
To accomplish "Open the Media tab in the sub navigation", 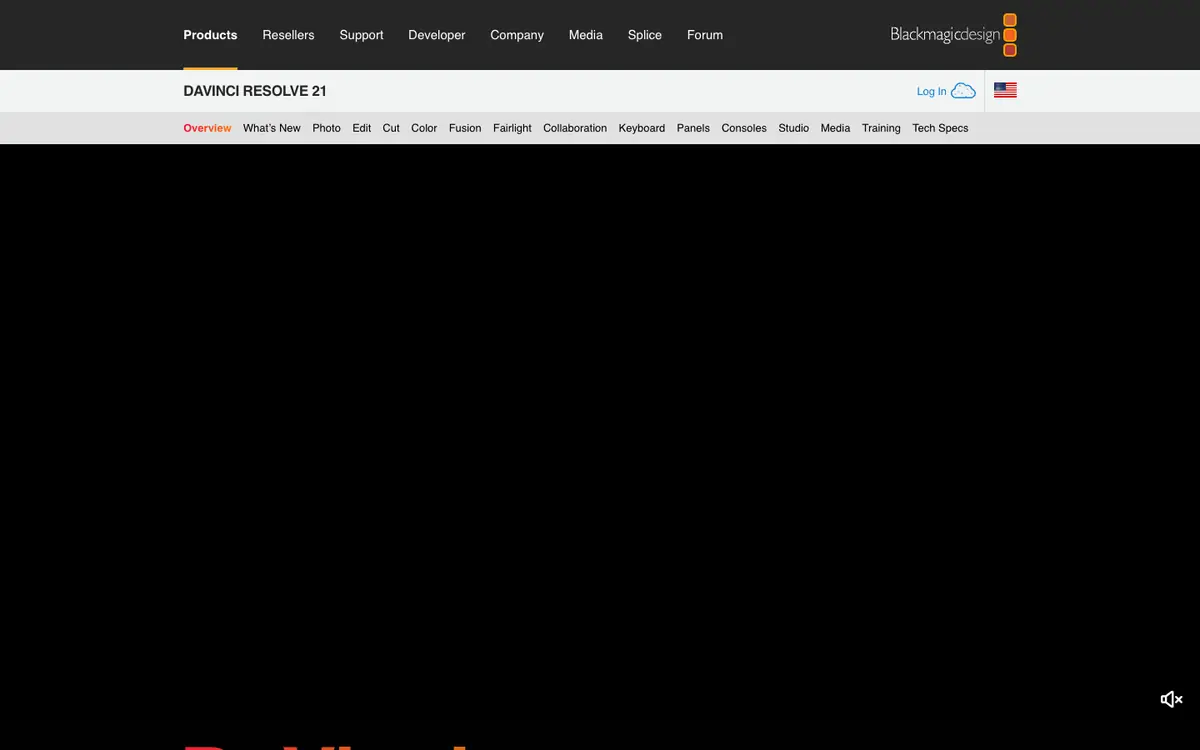I will pyautogui.click(x=835, y=128).
